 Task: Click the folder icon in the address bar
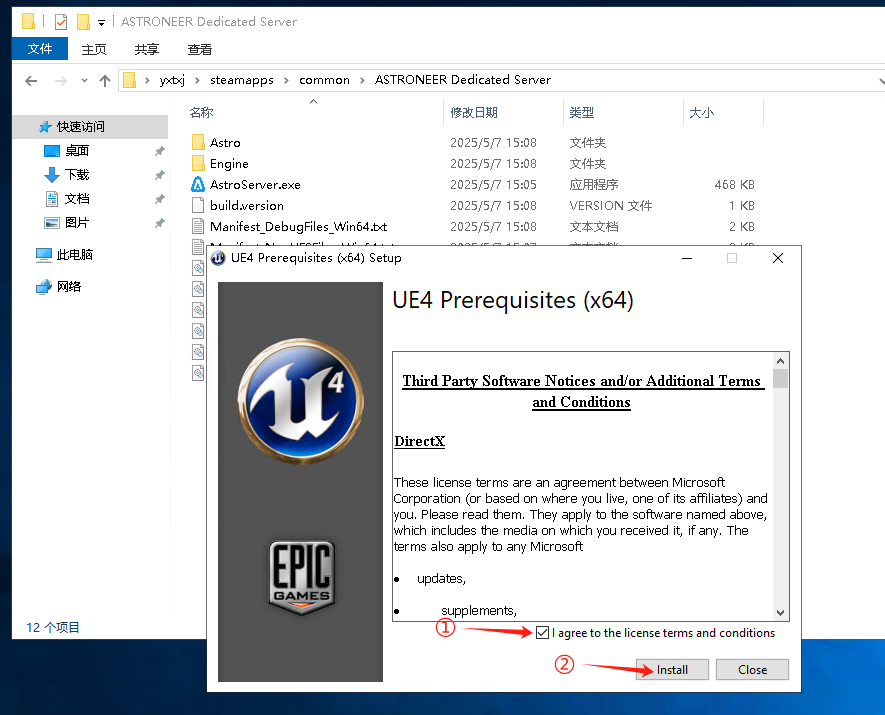pyautogui.click(x=129, y=80)
